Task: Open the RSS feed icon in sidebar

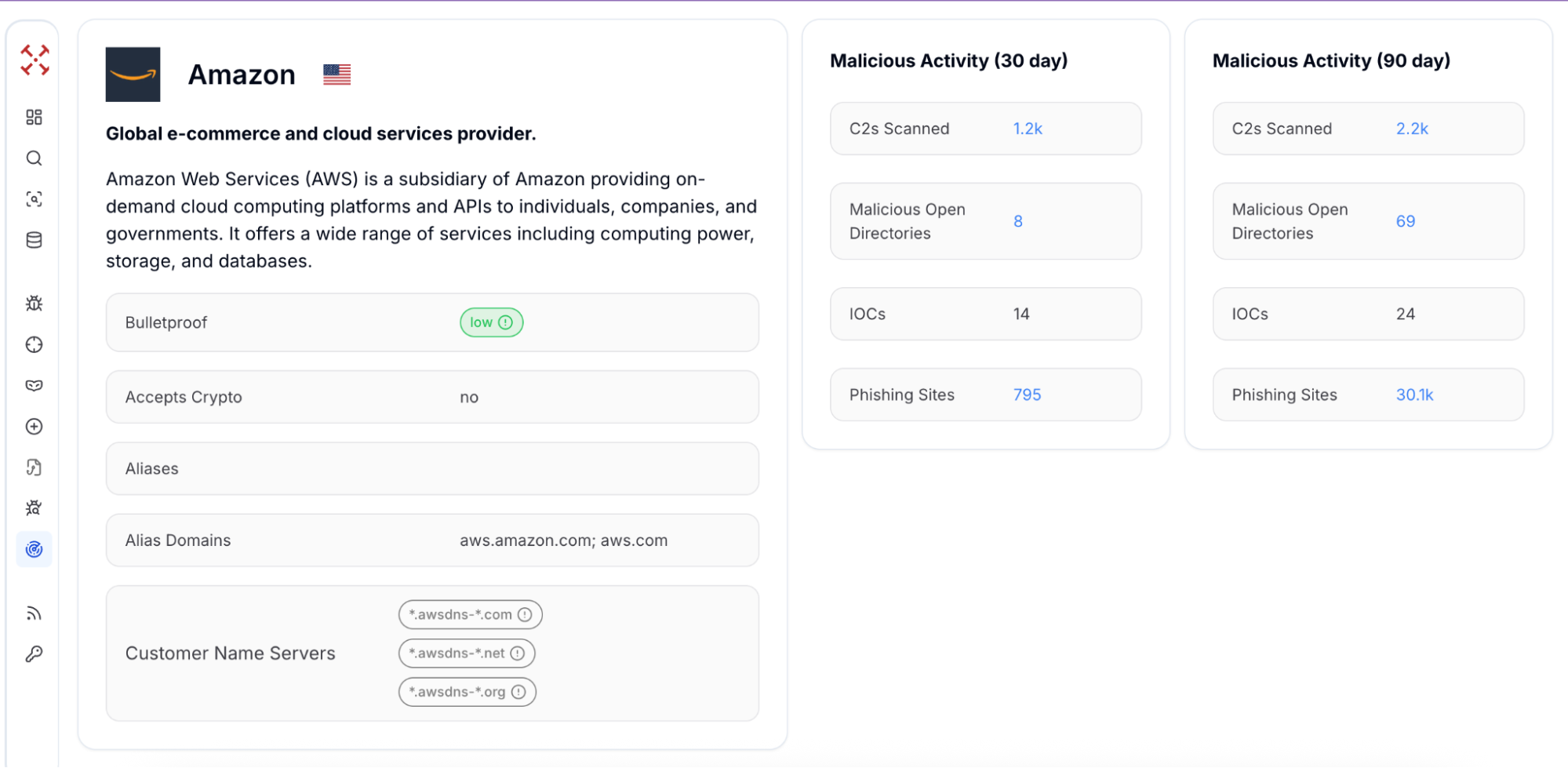Action: [x=34, y=613]
